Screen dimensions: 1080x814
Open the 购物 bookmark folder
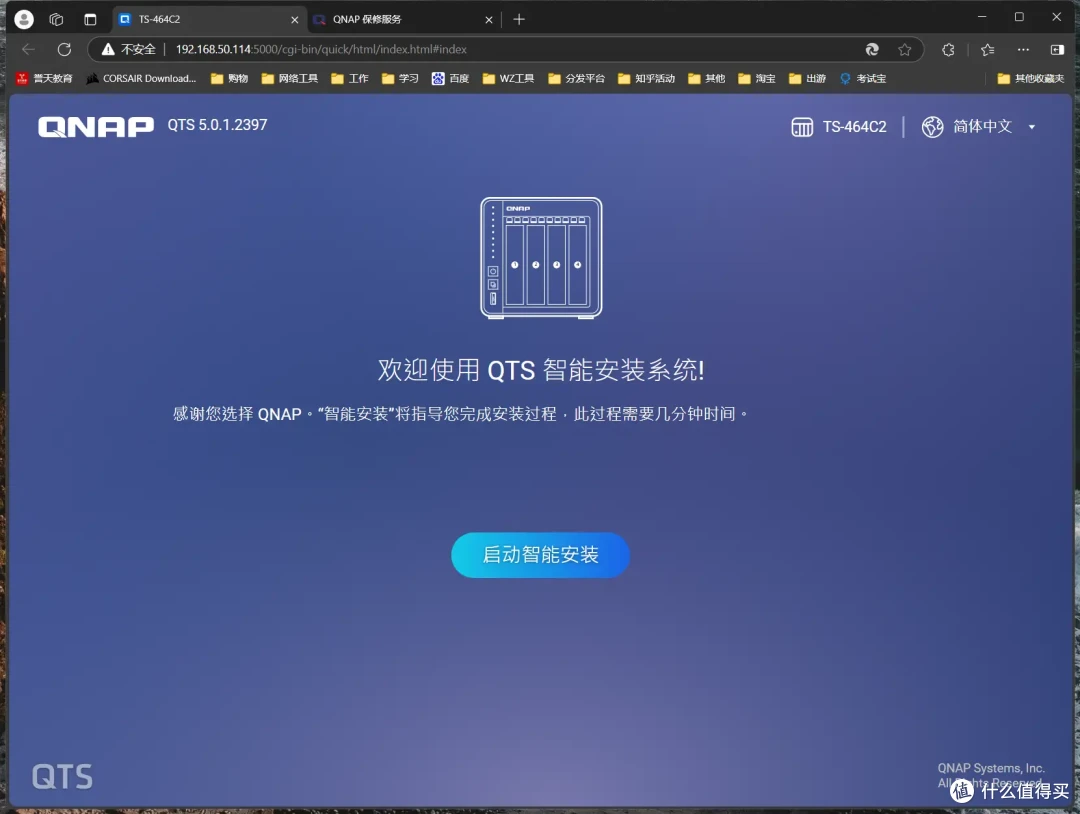pos(229,79)
